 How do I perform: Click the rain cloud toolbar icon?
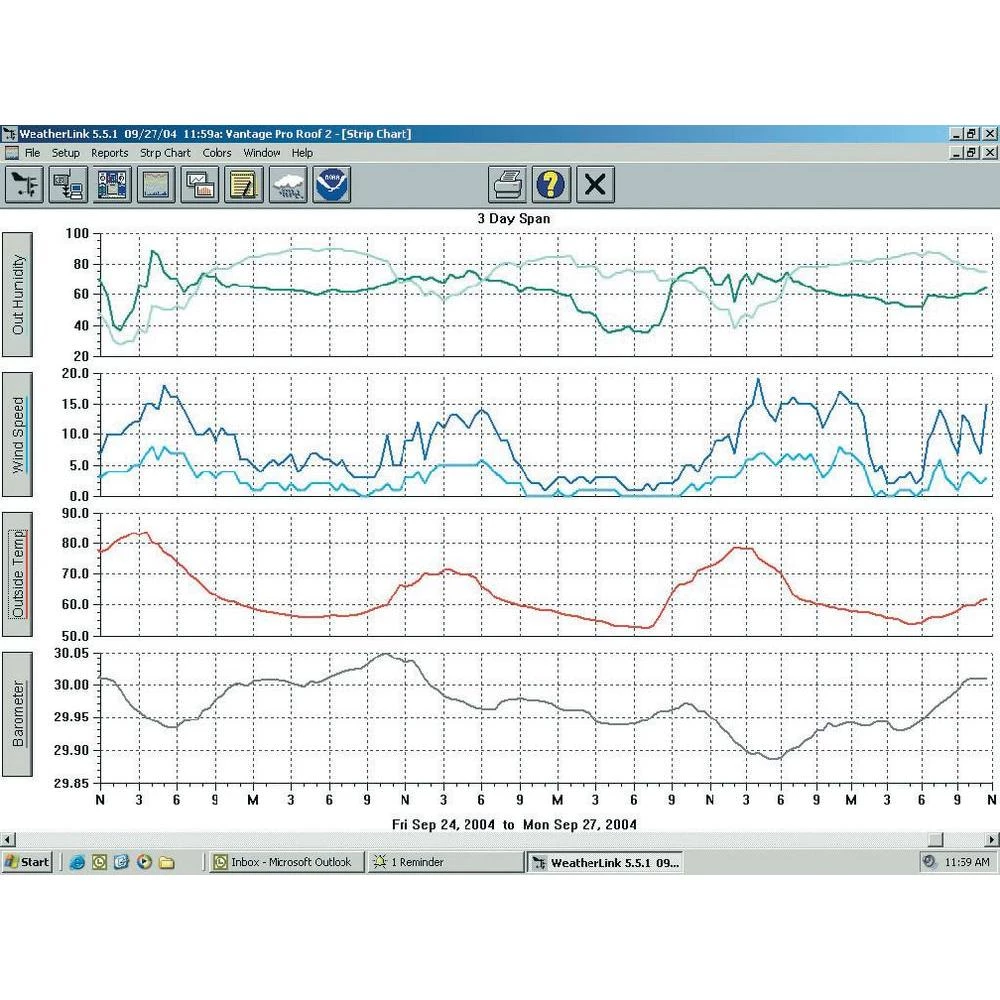tap(288, 184)
